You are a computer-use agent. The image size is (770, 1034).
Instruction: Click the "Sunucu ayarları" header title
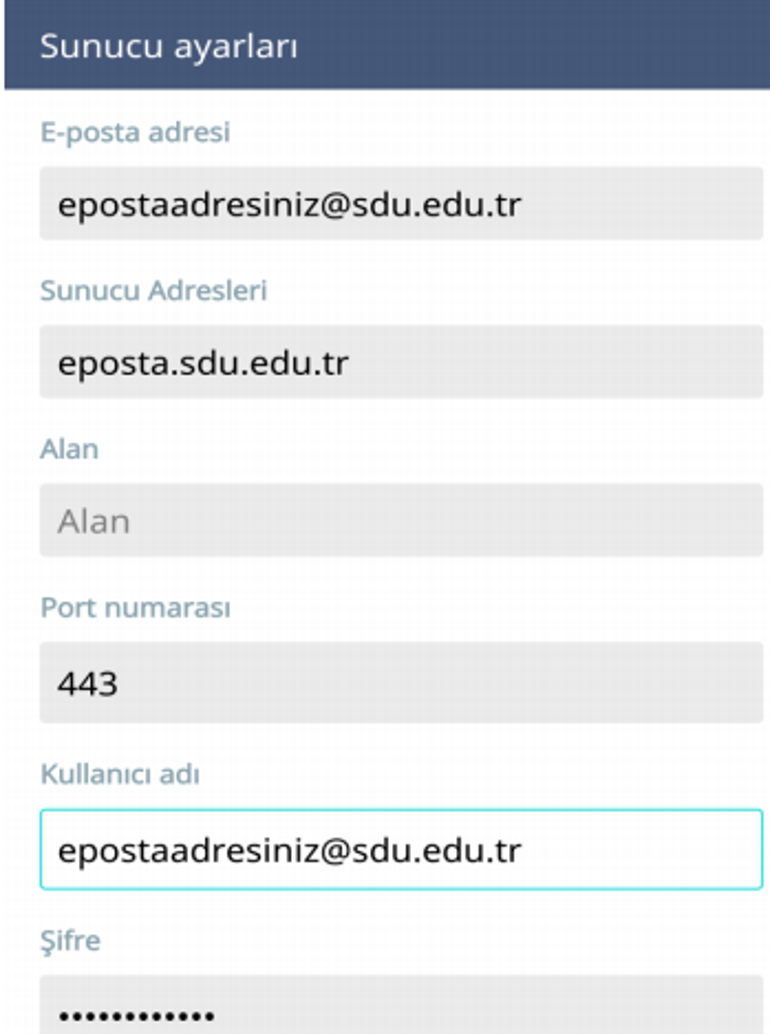point(168,47)
